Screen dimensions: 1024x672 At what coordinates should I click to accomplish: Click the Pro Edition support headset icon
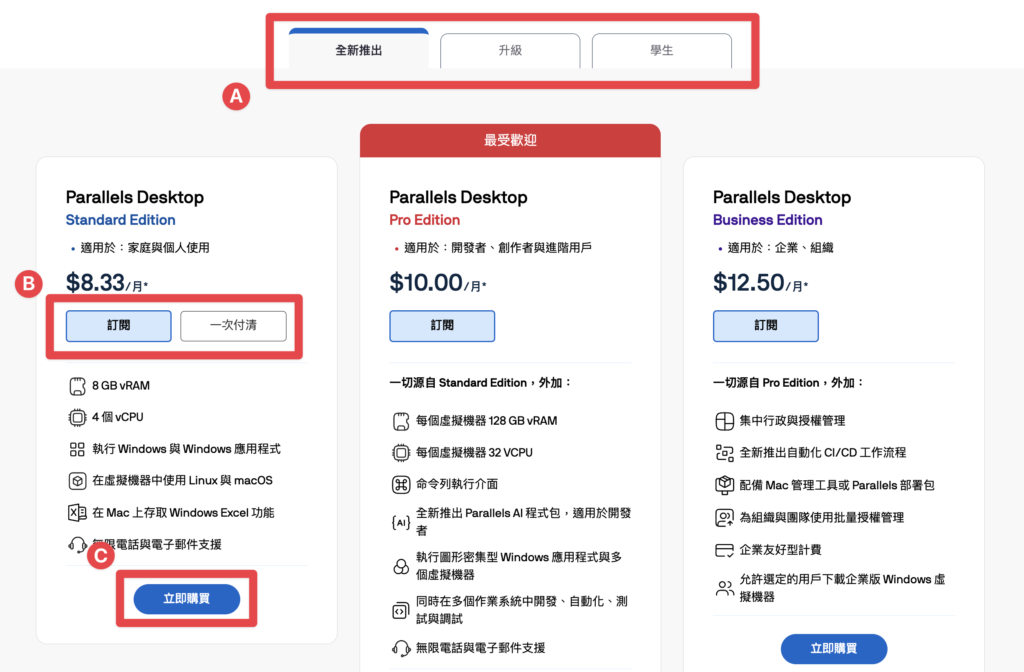(x=401, y=648)
